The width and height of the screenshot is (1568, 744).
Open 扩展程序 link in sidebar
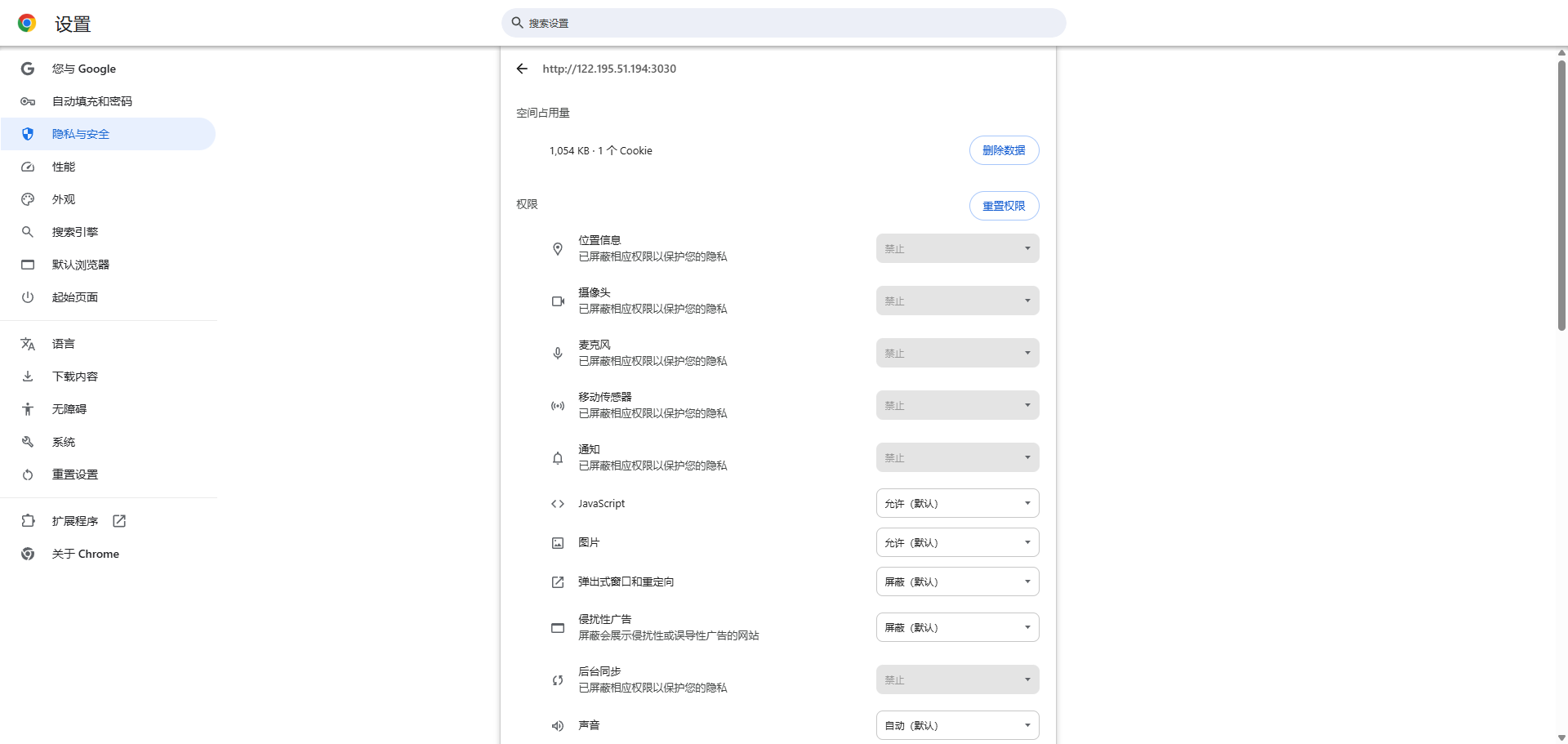click(108, 521)
